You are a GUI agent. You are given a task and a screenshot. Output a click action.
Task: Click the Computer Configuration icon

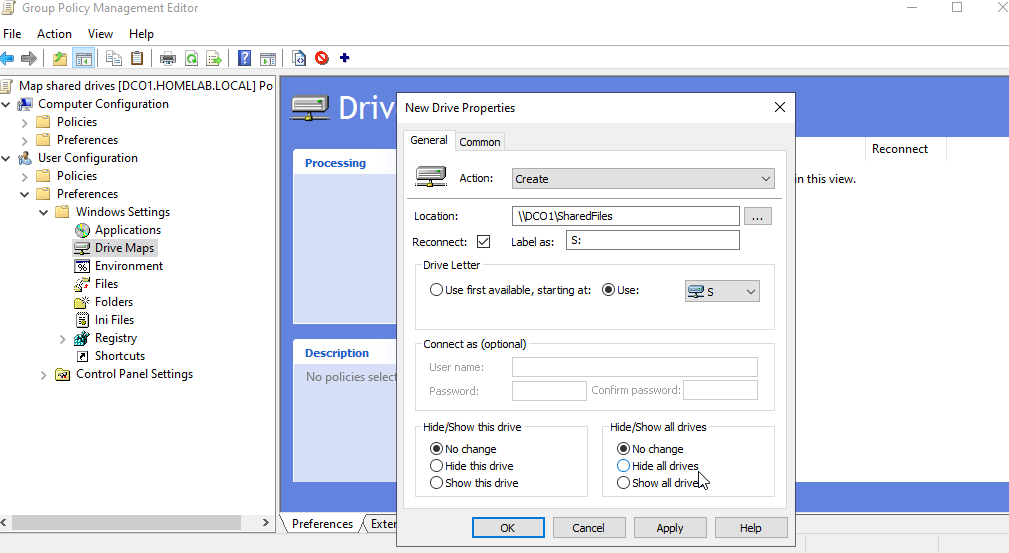coord(25,104)
